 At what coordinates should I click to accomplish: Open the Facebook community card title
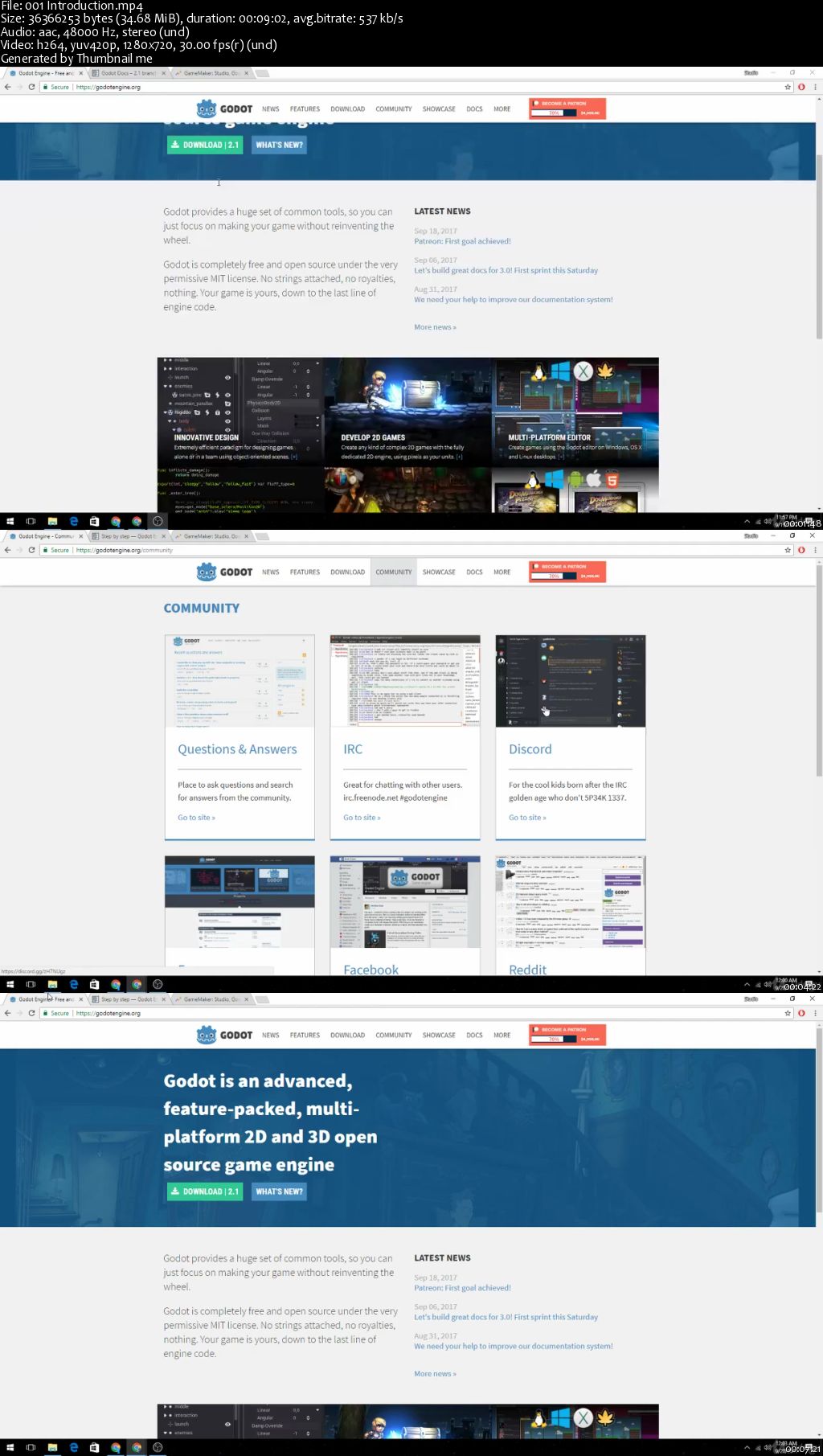pyautogui.click(x=371, y=970)
